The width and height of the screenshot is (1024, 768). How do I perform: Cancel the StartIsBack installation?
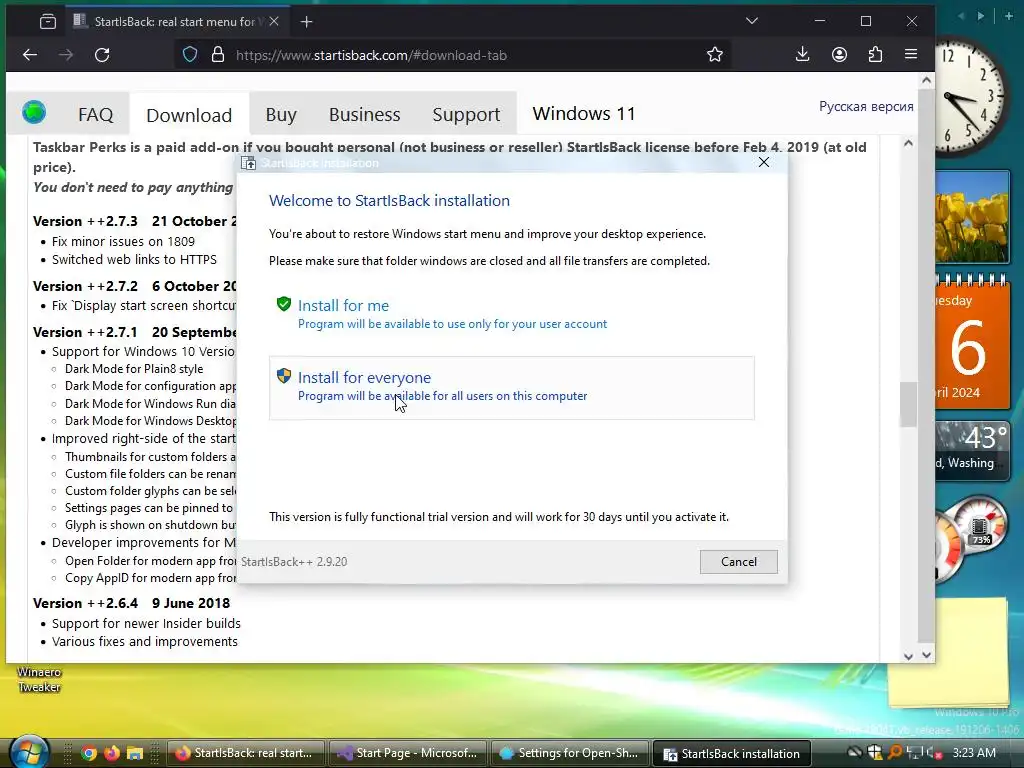pos(738,562)
